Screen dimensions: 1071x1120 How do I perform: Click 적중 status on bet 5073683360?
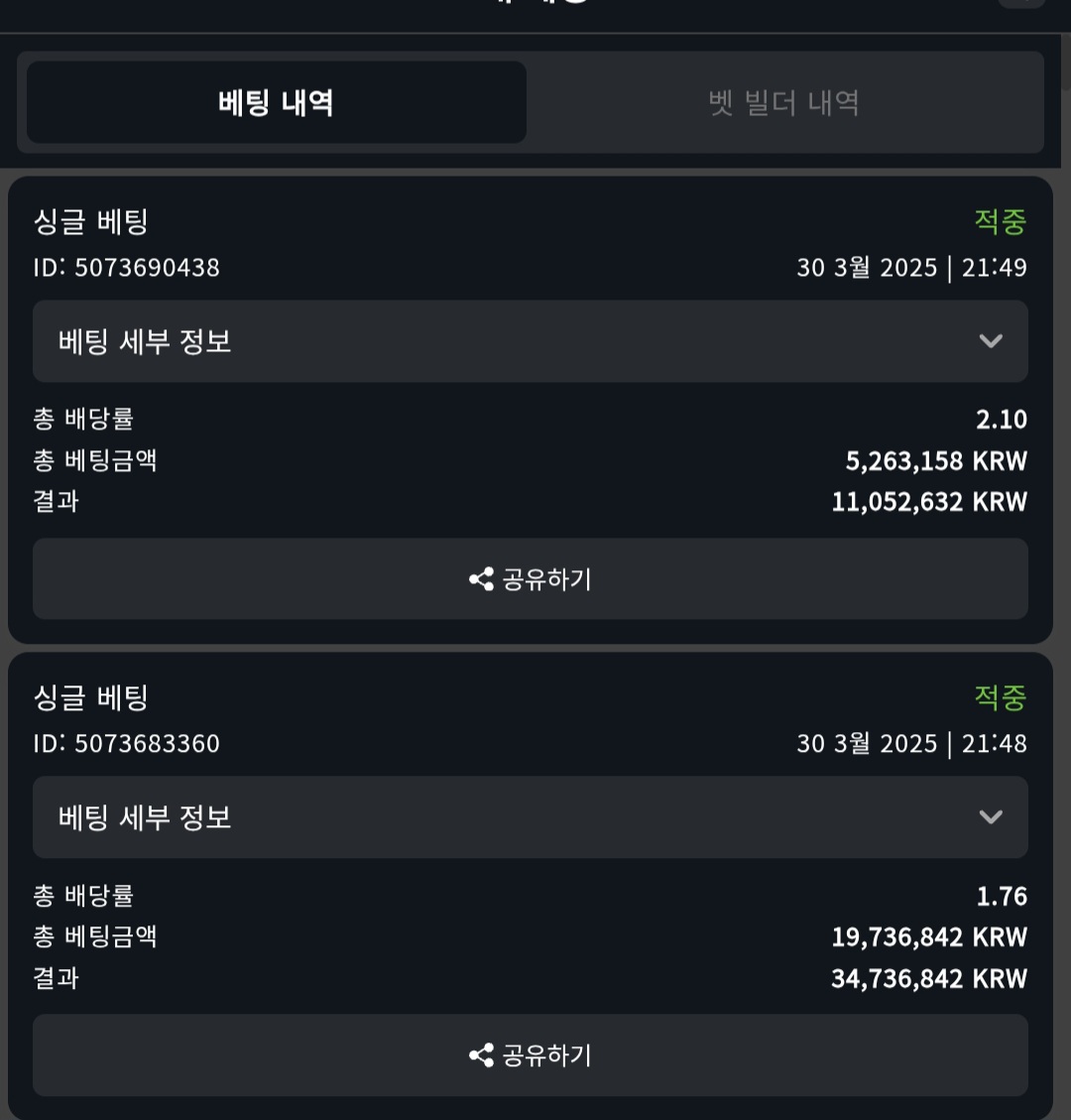point(1000,697)
